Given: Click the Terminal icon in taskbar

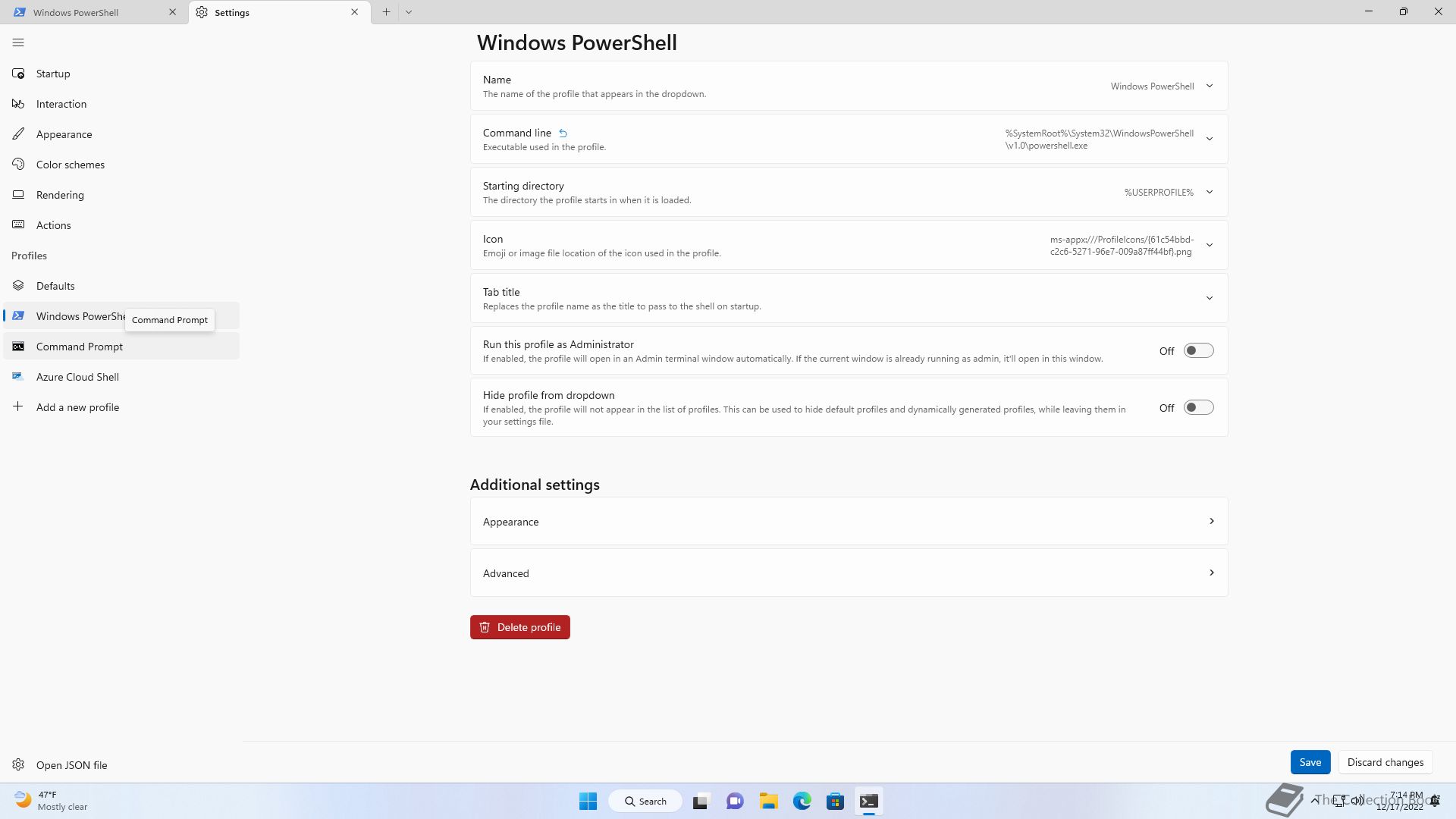Looking at the screenshot, I should 869,801.
